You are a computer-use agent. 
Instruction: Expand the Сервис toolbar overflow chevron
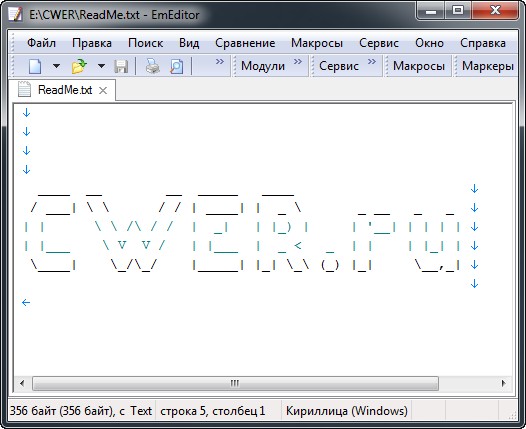tap(372, 62)
